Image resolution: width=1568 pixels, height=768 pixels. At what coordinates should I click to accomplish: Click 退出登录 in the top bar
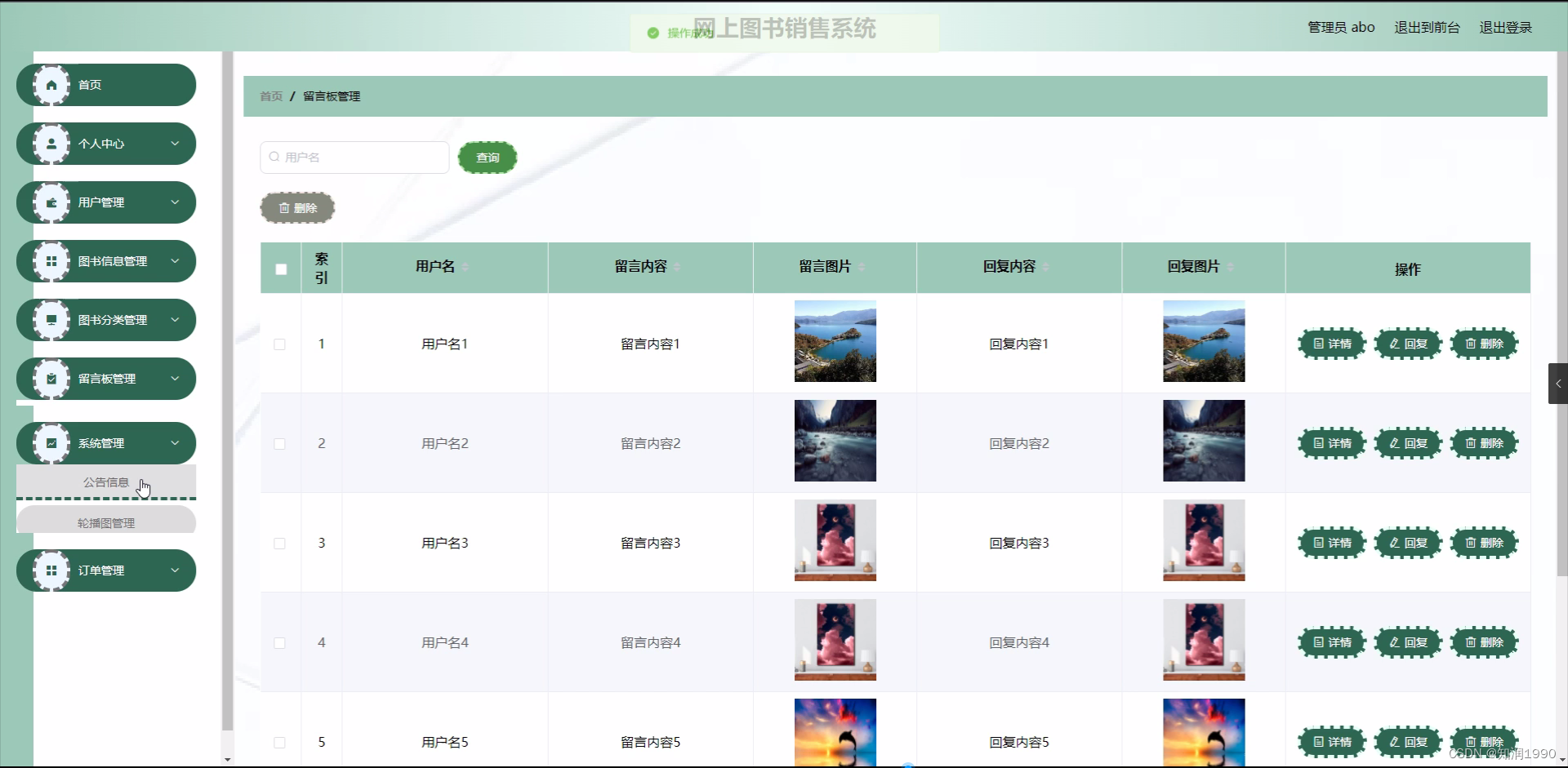click(x=1506, y=27)
